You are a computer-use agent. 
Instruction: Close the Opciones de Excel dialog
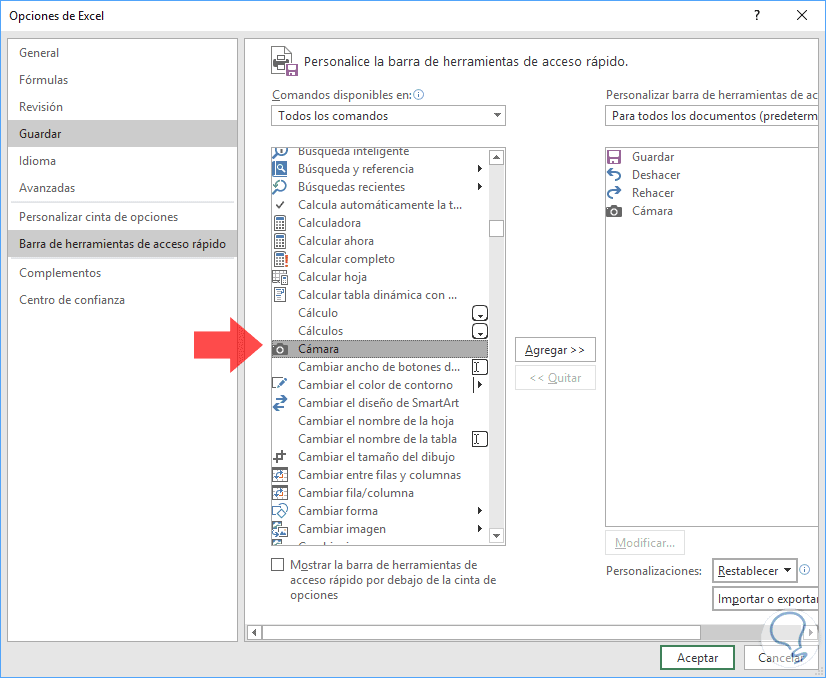tap(802, 15)
